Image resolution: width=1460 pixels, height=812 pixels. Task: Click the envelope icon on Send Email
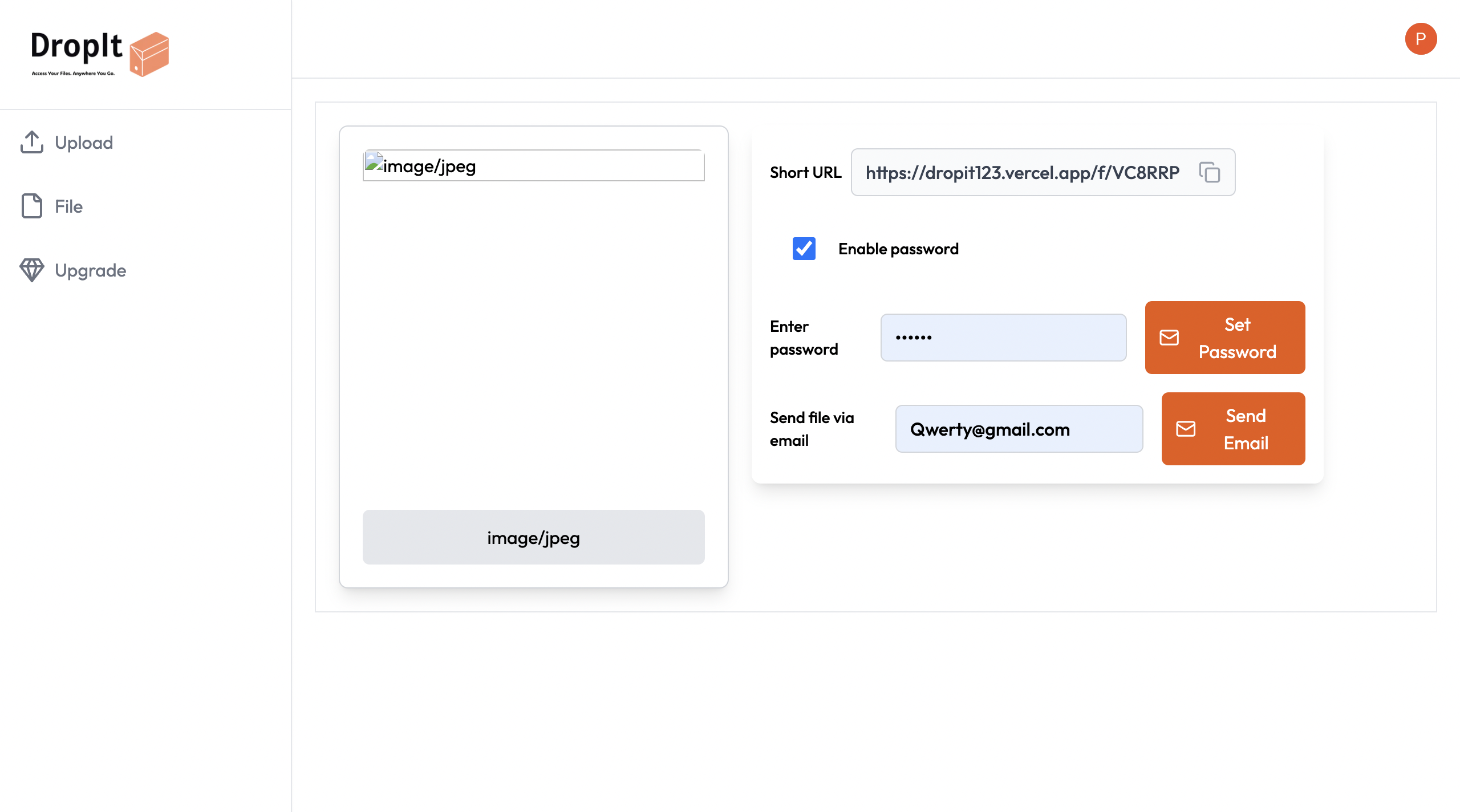point(1186,429)
